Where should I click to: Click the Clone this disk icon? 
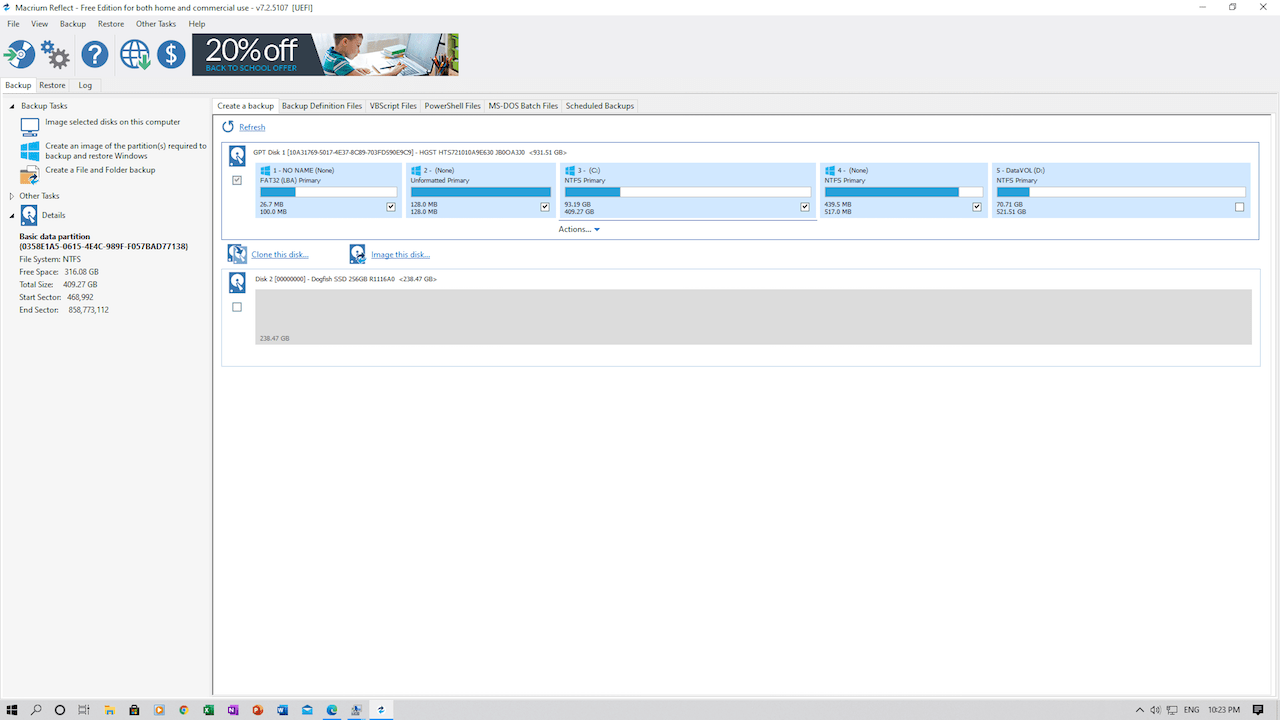point(237,255)
